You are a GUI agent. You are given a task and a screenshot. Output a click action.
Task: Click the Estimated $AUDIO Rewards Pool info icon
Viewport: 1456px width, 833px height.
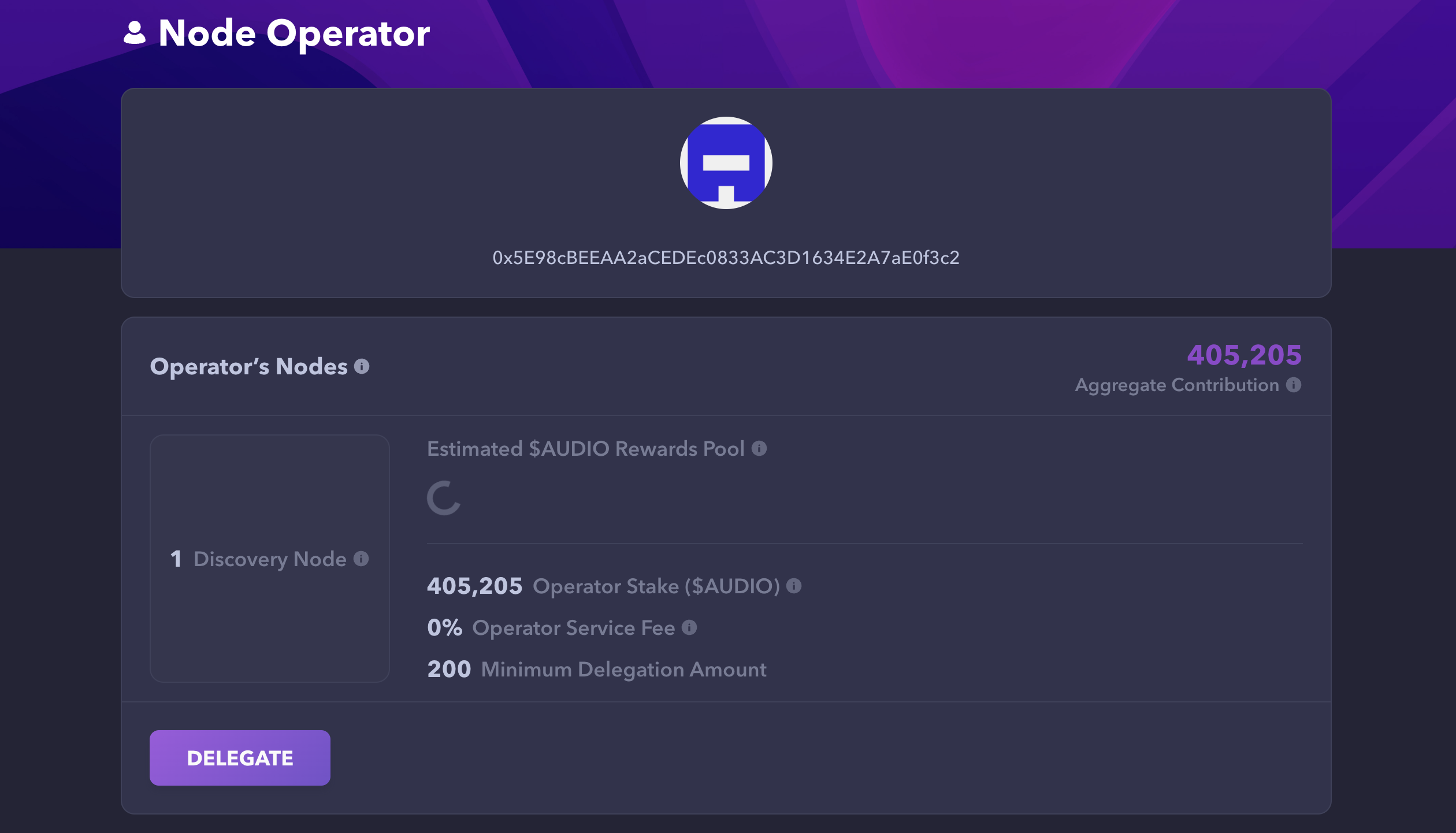pos(759,448)
